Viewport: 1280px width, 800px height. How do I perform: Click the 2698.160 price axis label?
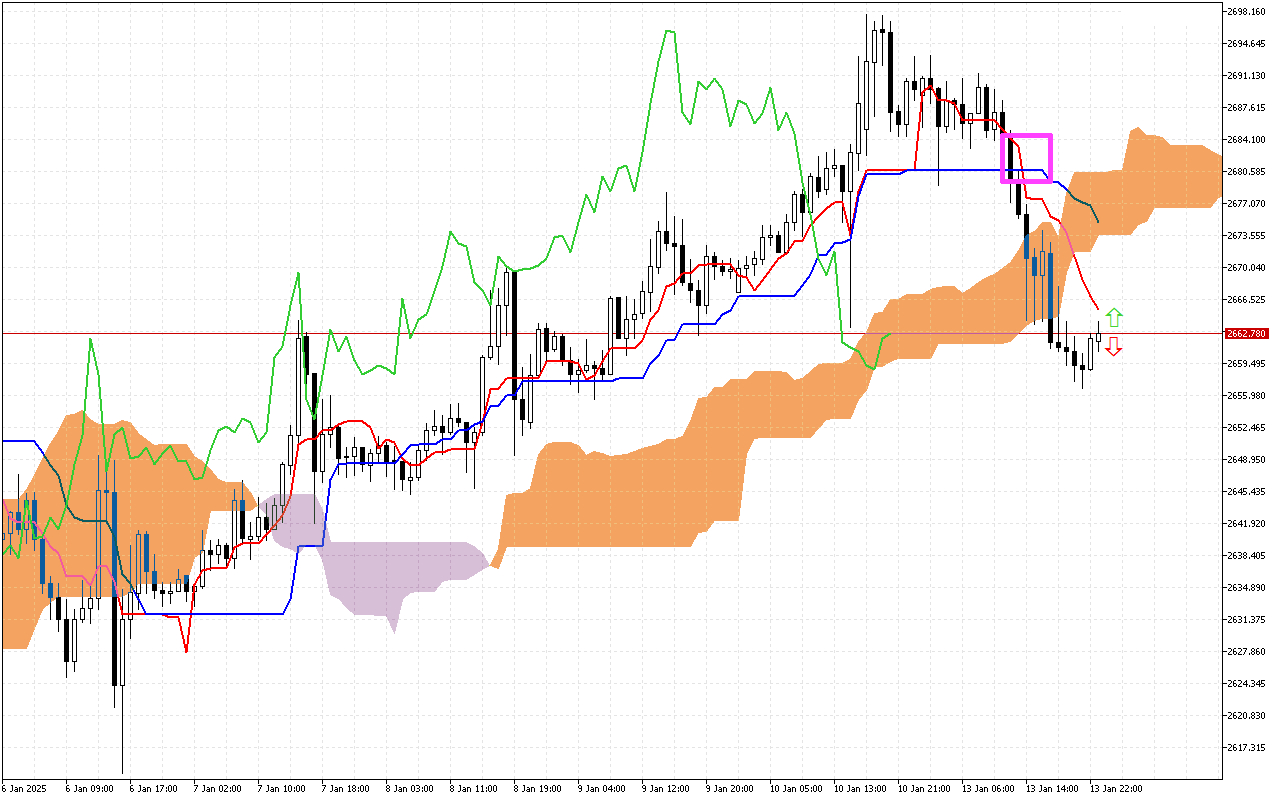pyautogui.click(x=1247, y=12)
